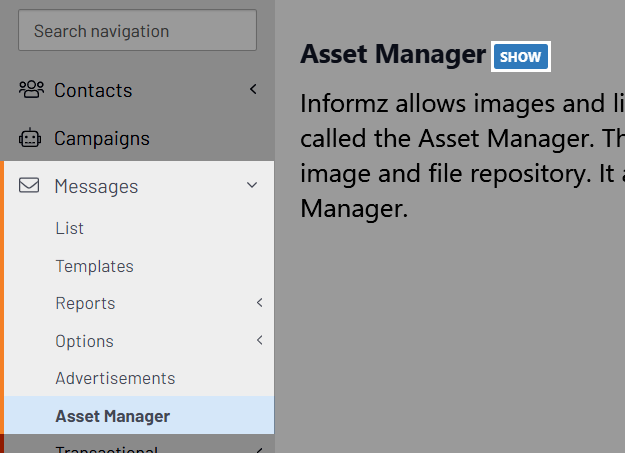The height and width of the screenshot is (453, 625).
Task: Open the Contacts navigation label
Action: (93, 90)
